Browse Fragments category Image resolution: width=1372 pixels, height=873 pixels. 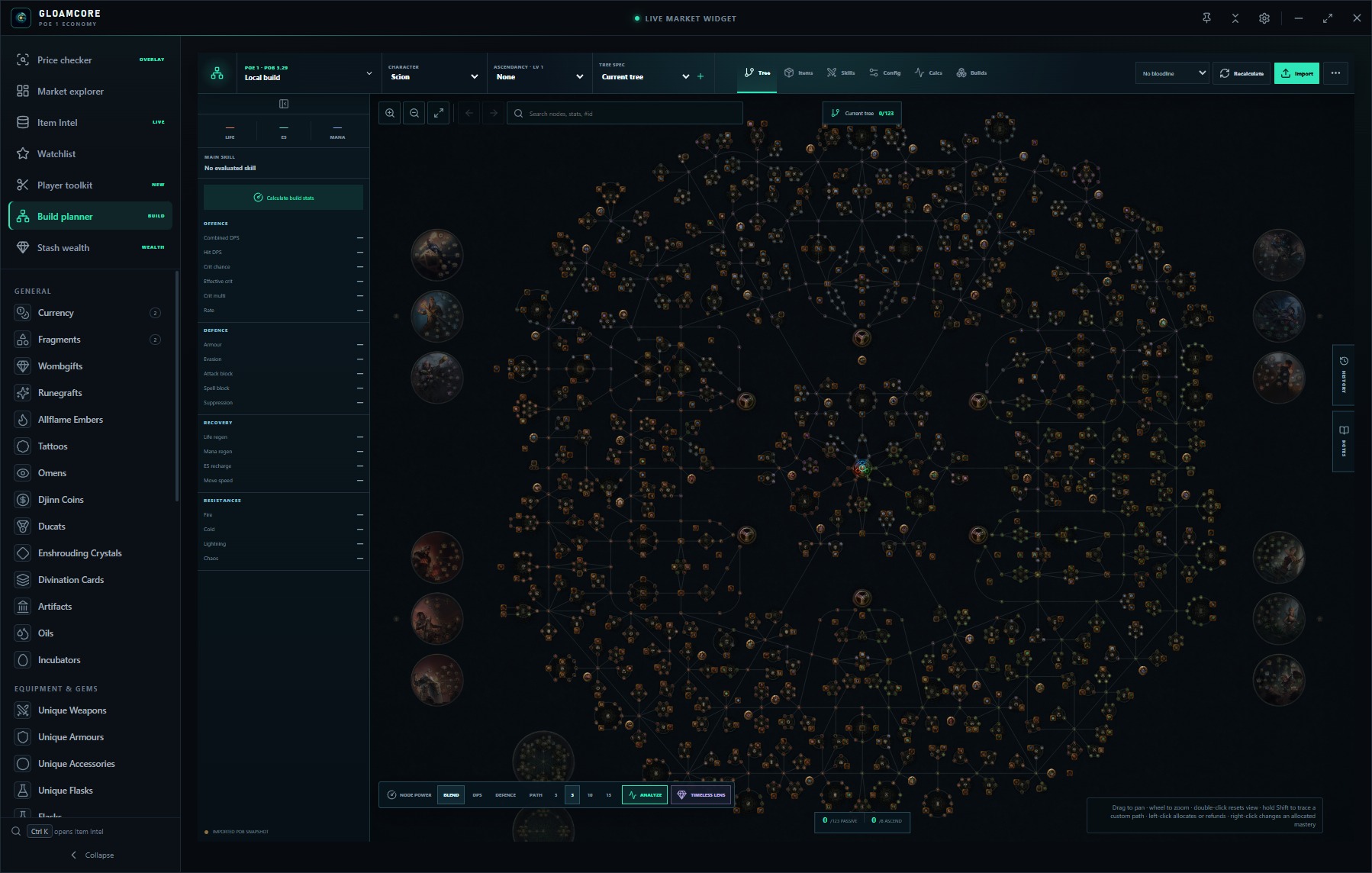(89, 340)
